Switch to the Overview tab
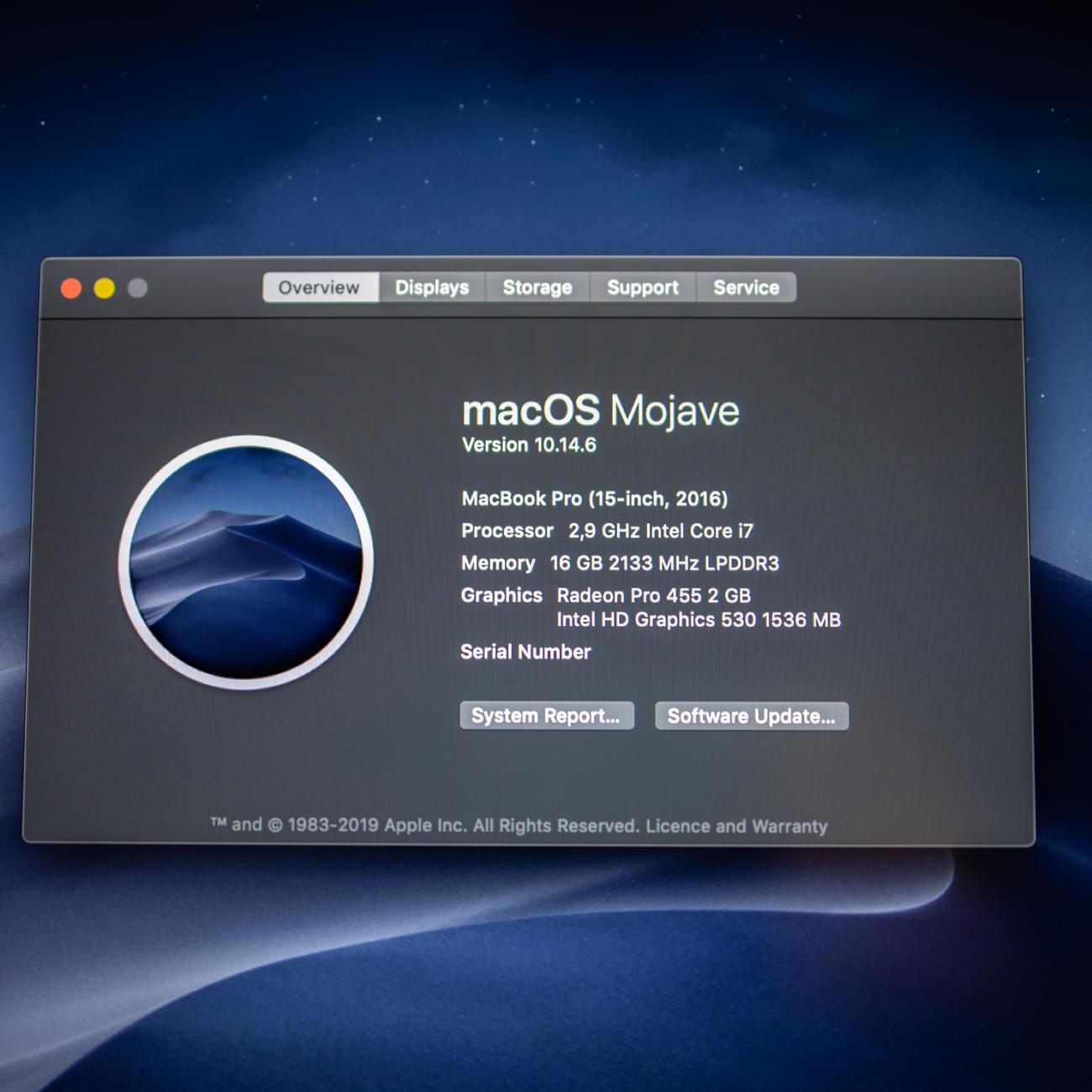Image resolution: width=1092 pixels, height=1092 pixels. tap(320, 287)
